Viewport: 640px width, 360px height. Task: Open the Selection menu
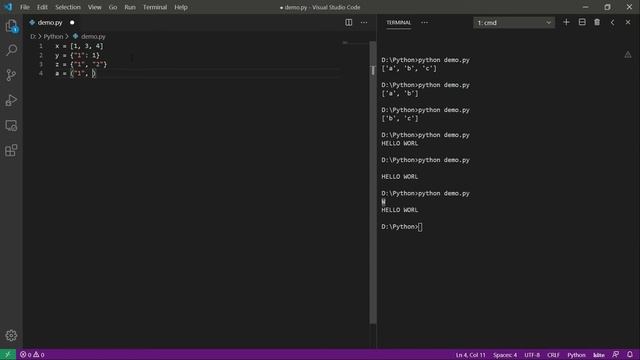point(68,7)
